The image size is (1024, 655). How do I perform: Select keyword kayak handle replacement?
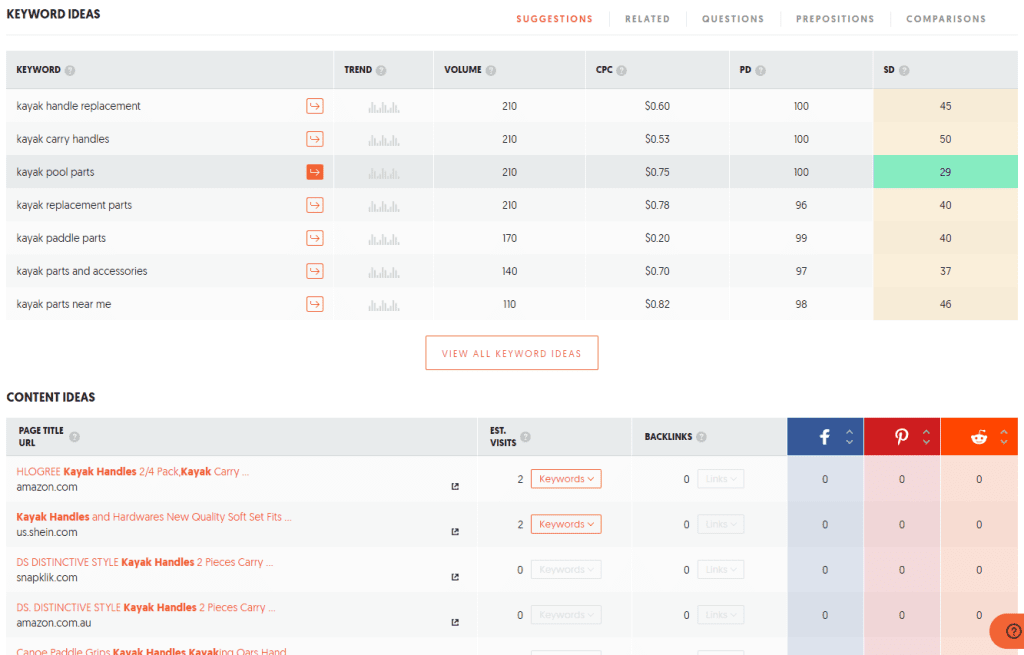78,106
